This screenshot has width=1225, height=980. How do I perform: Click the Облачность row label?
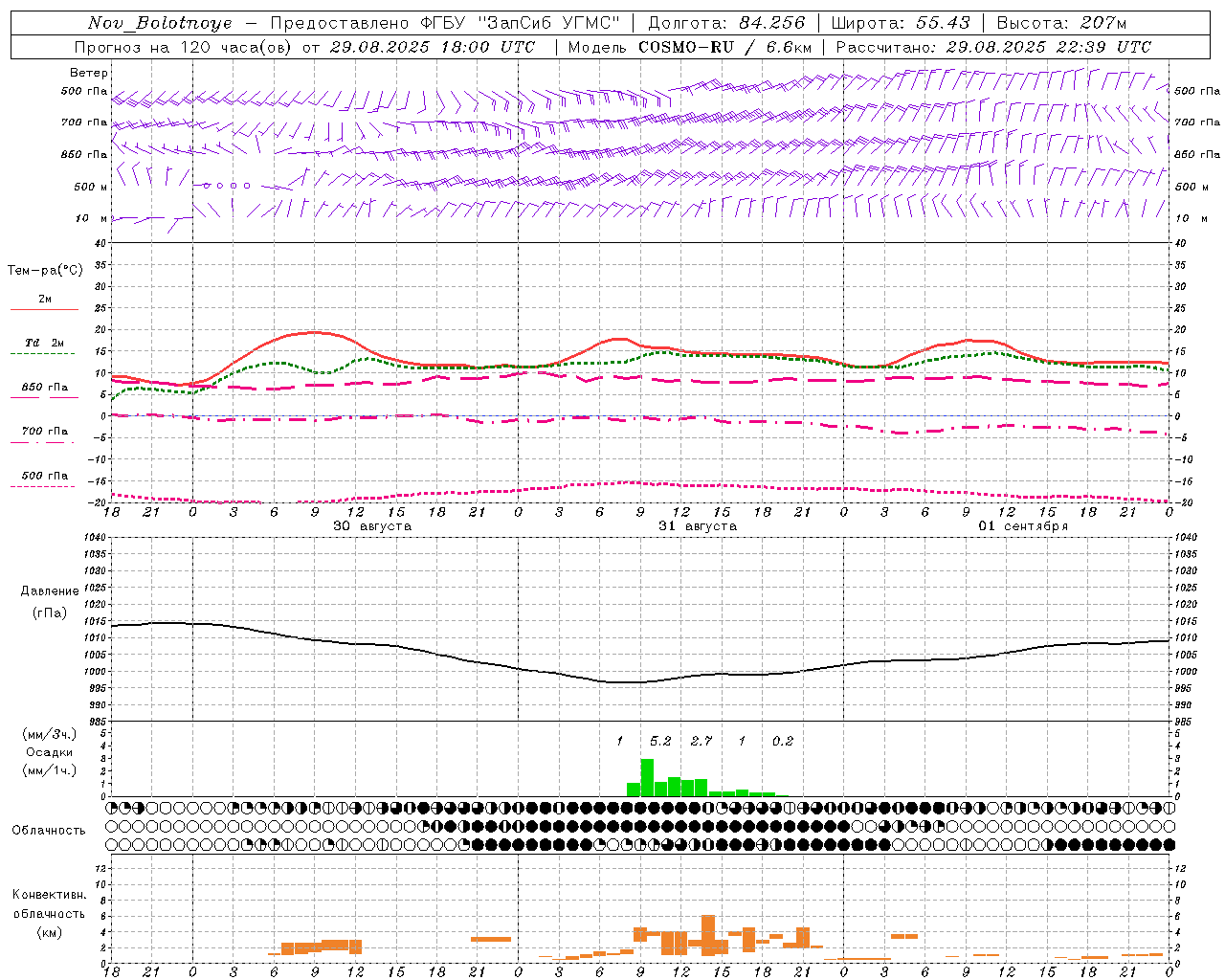49,830
